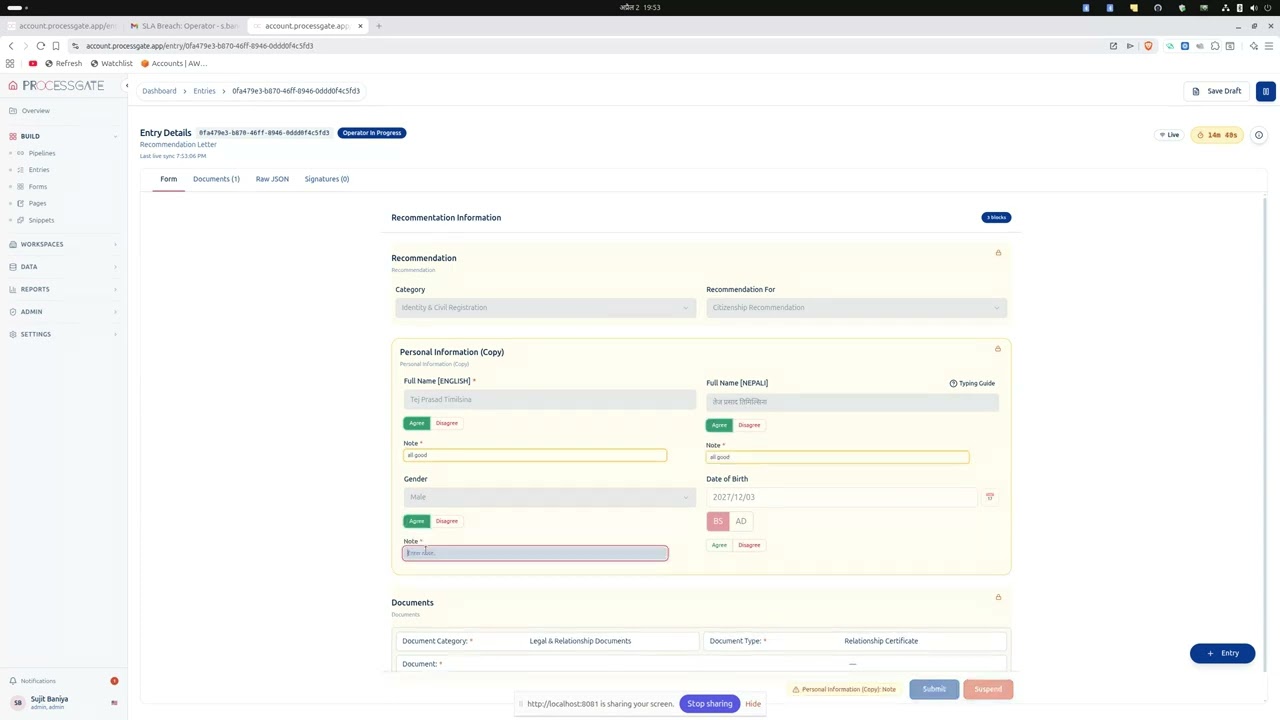1280x720 pixels.
Task: Expand the WORKSPACES sidebar section
Action: [x=62, y=244]
